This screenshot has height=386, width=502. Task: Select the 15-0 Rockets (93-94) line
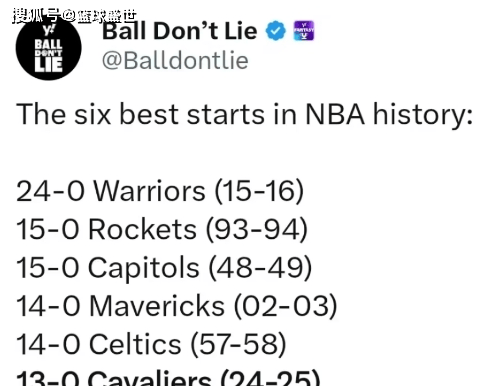click(162, 230)
